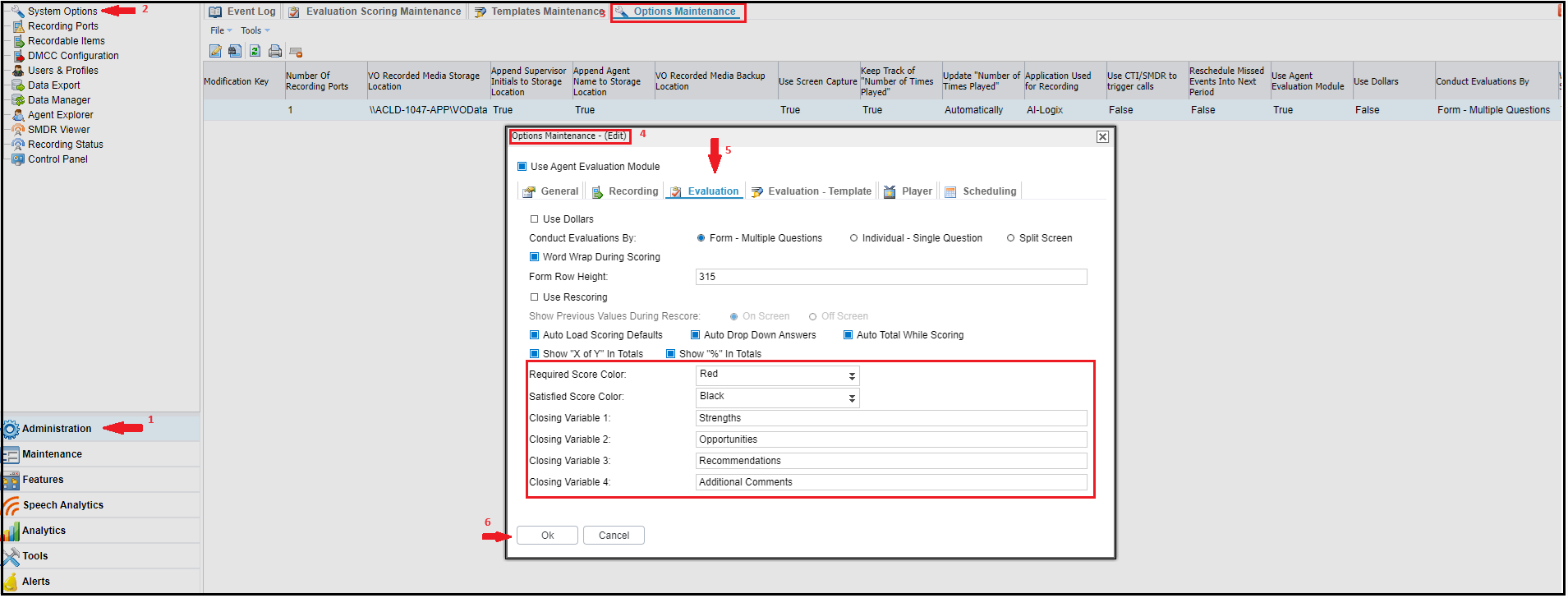Click the DMCC Configuration tree icon
This screenshot has width=1568, height=598.
point(18,56)
